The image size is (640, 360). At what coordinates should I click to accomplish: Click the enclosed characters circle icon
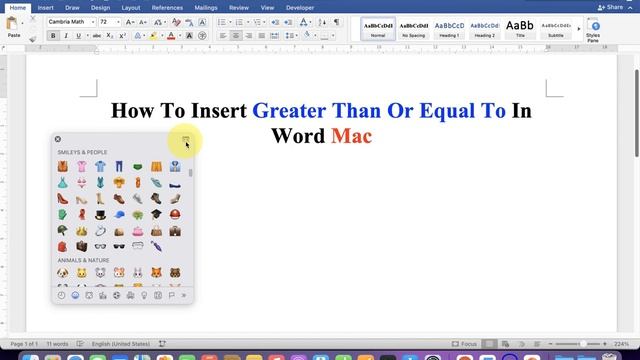(202, 36)
